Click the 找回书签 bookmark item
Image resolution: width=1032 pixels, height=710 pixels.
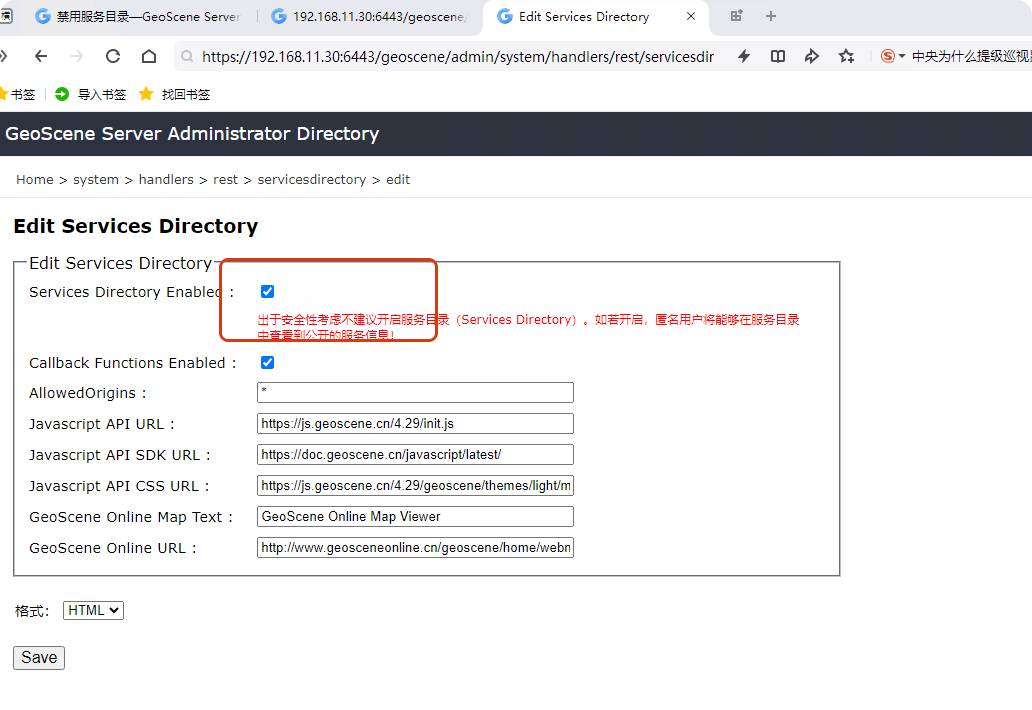tap(174, 95)
